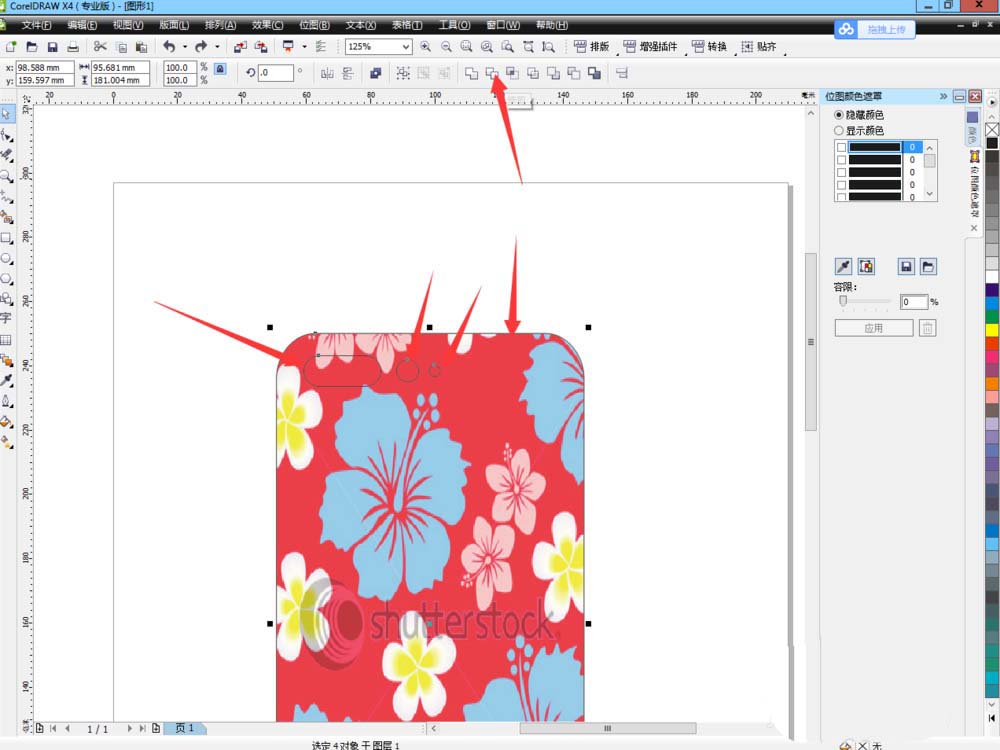This screenshot has height=750, width=1000.
Task: Click the Combine objects icon
Action: tap(376, 73)
